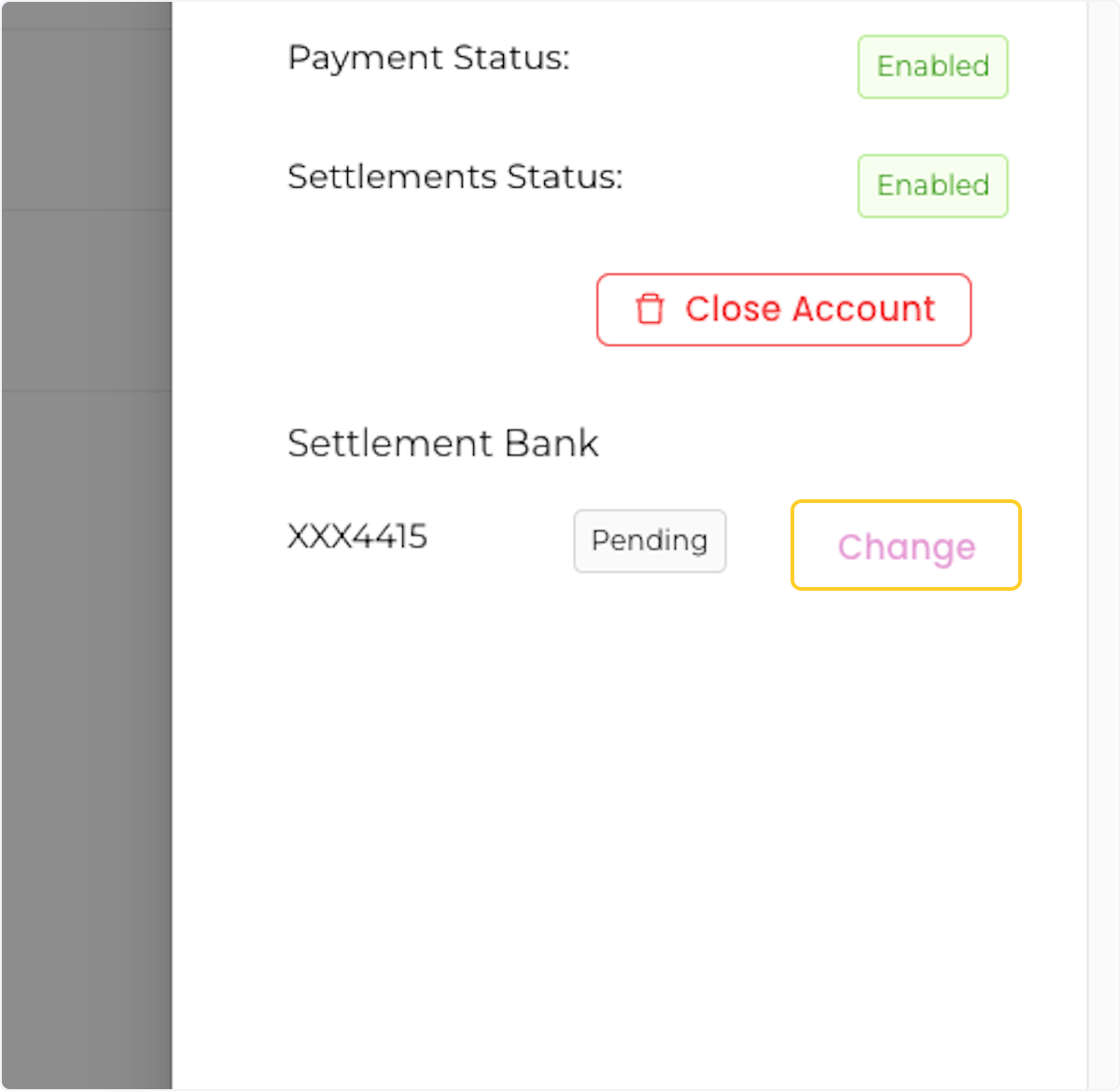The height and width of the screenshot is (1091, 1120).
Task: Click the Pending status badge
Action: (650, 540)
